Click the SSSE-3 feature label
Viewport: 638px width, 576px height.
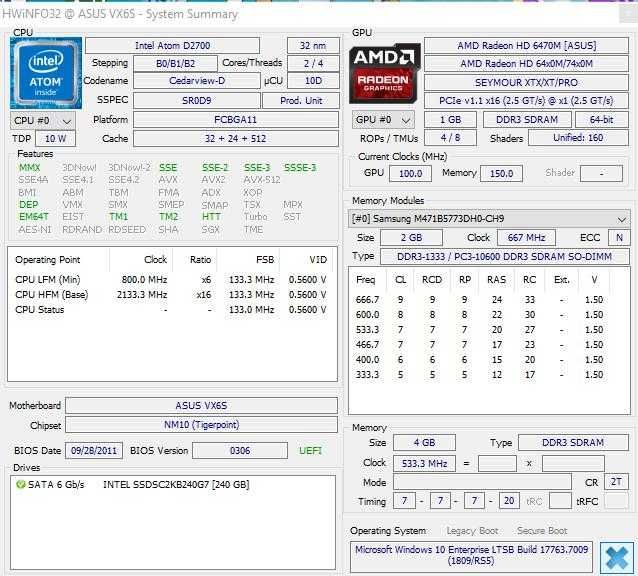tap(300, 168)
